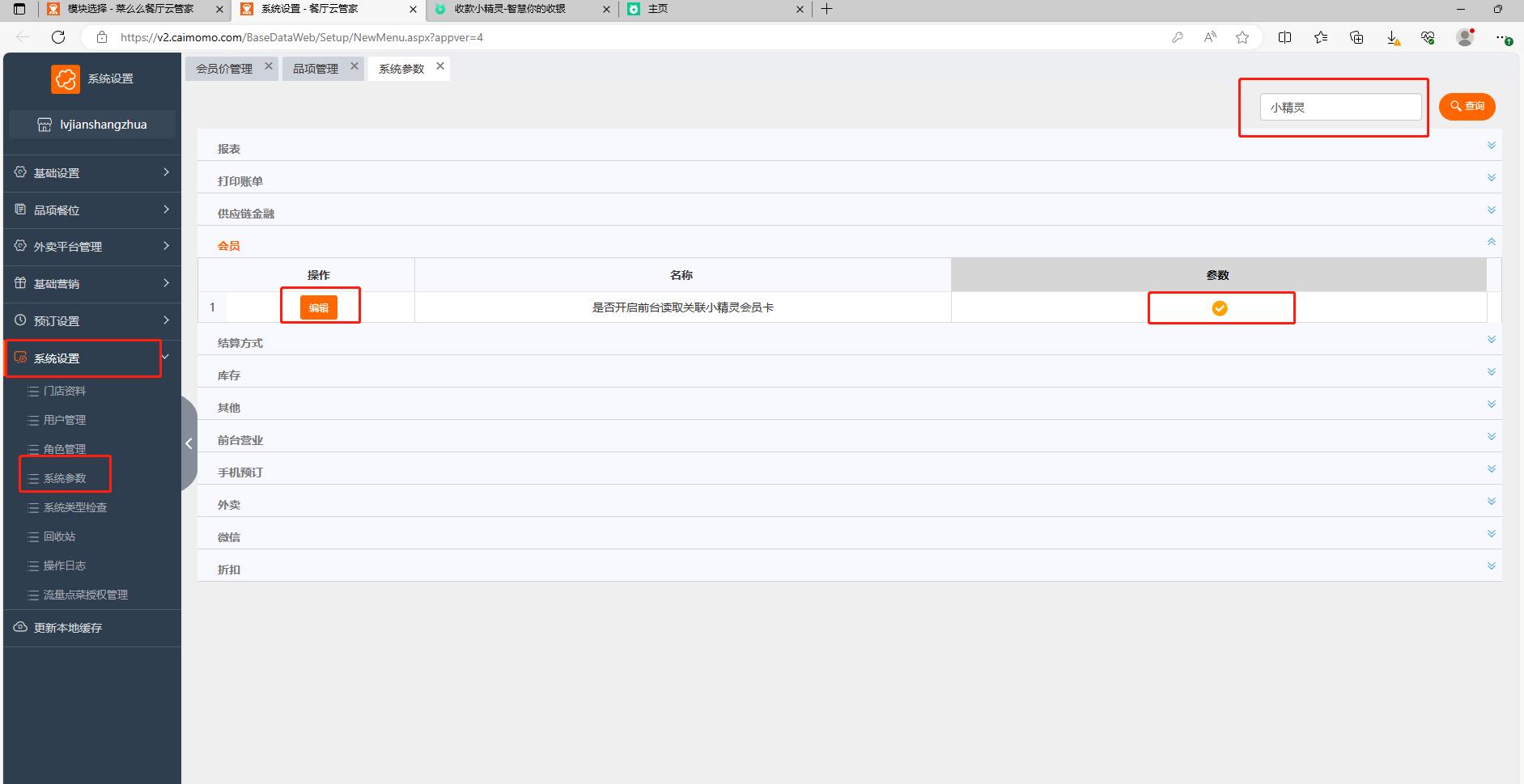Click the favorites star icon in address bar
Screen dimensions: 1524x784
(x=1242, y=37)
